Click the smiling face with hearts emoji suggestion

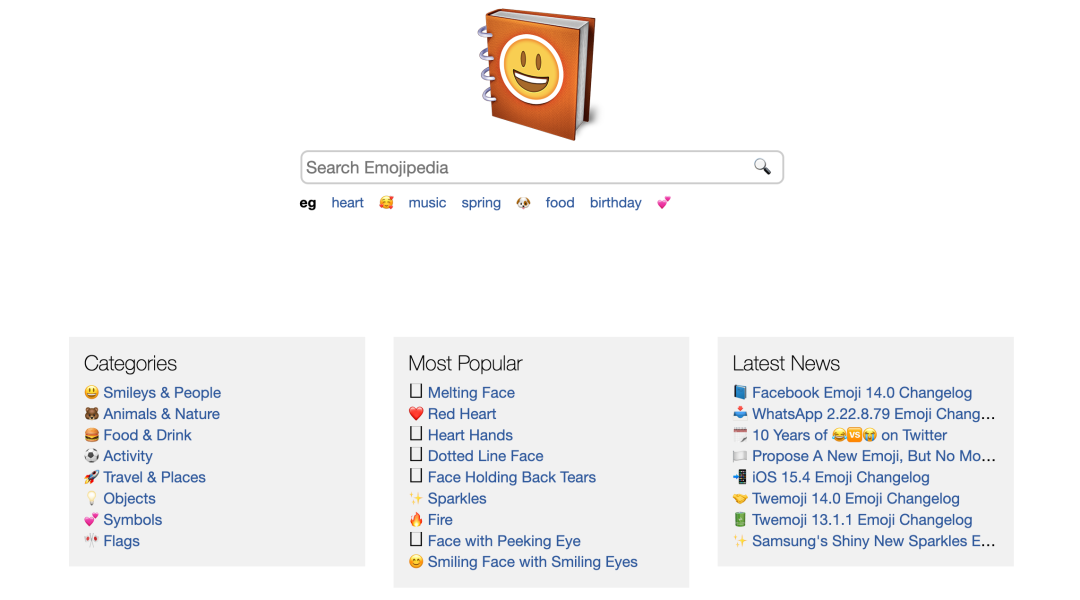pos(386,203)
